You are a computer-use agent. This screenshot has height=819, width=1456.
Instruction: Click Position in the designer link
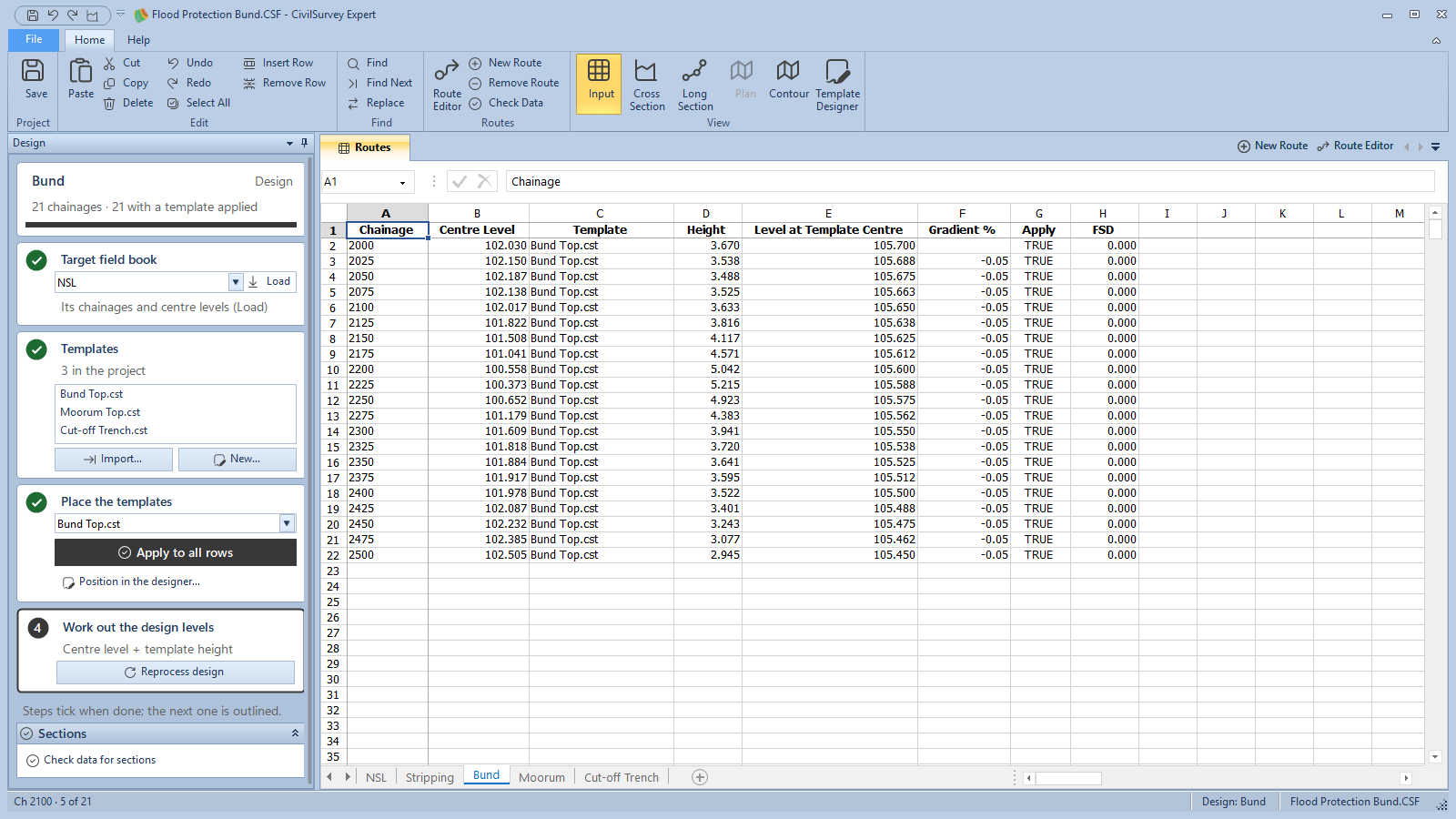[131, 581]
